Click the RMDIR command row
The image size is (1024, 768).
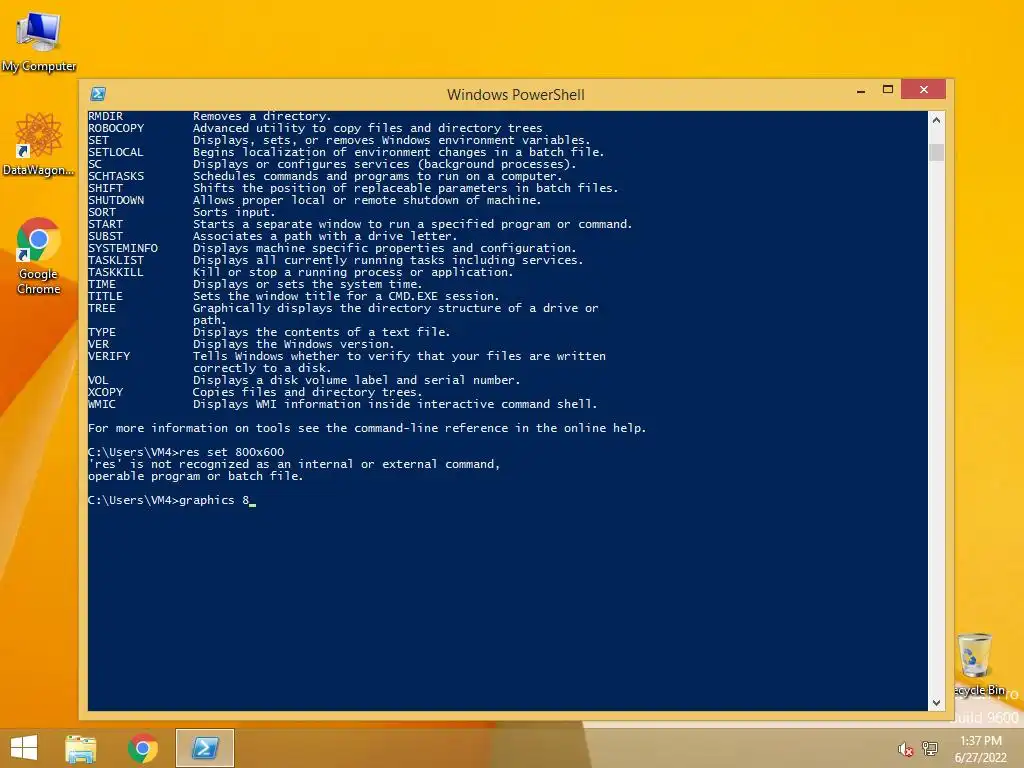210,116
